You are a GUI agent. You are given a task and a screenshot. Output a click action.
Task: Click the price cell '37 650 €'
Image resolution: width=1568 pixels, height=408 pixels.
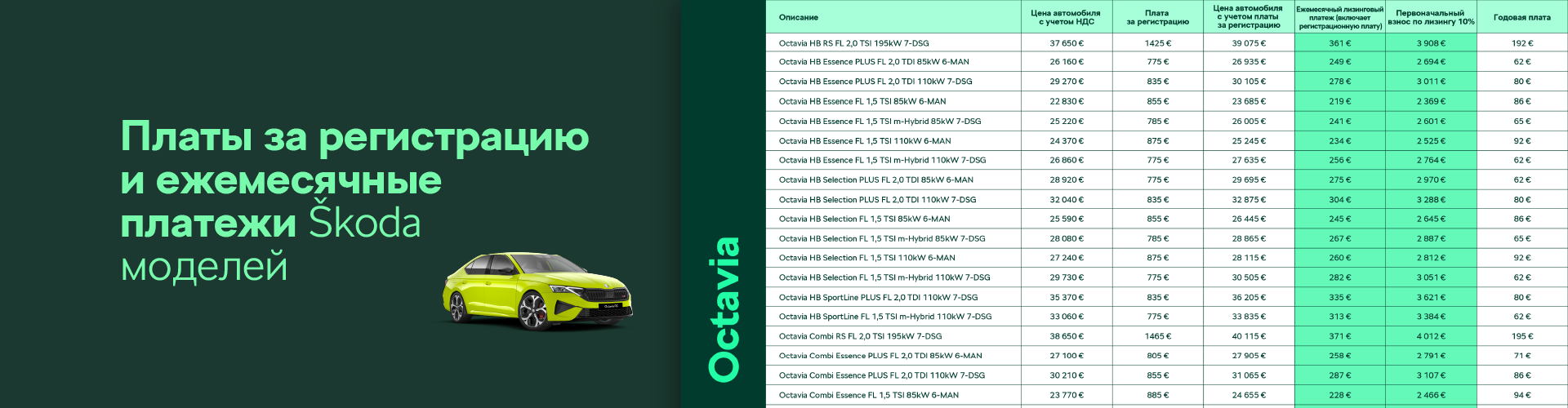(1067, 43)
